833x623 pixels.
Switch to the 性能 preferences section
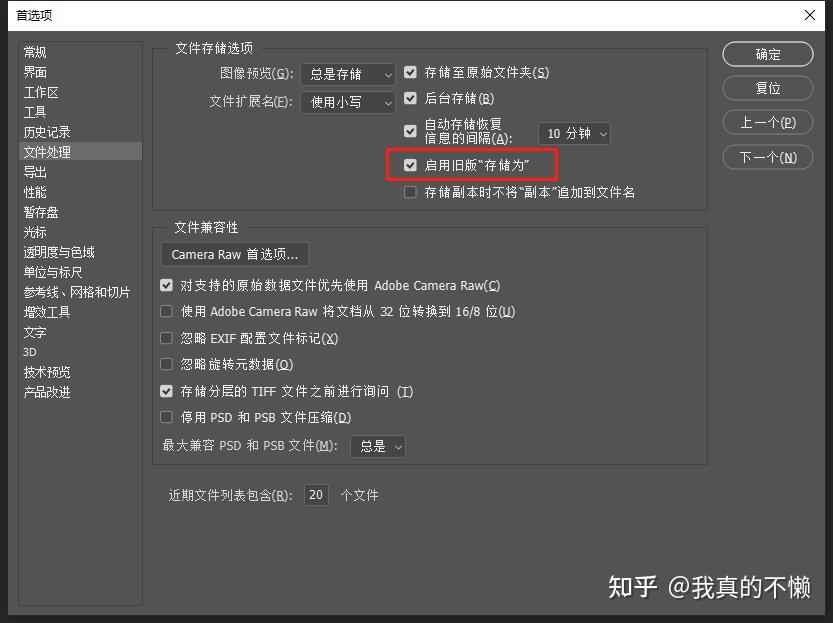pyautogui.click(x=33, y=191)
